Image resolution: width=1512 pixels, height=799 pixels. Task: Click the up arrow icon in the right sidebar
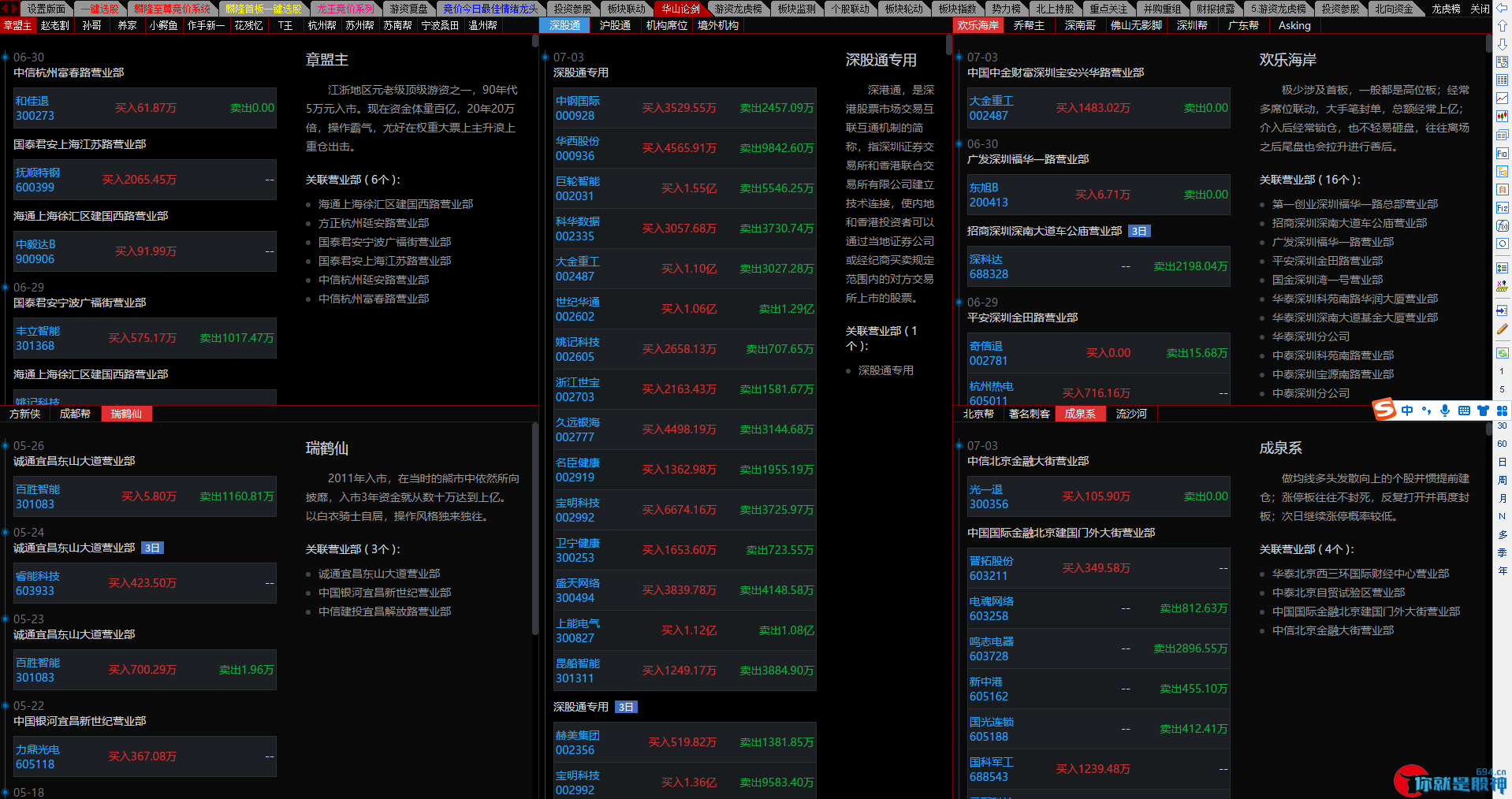pyautogui.click(x=1502, y=26)
